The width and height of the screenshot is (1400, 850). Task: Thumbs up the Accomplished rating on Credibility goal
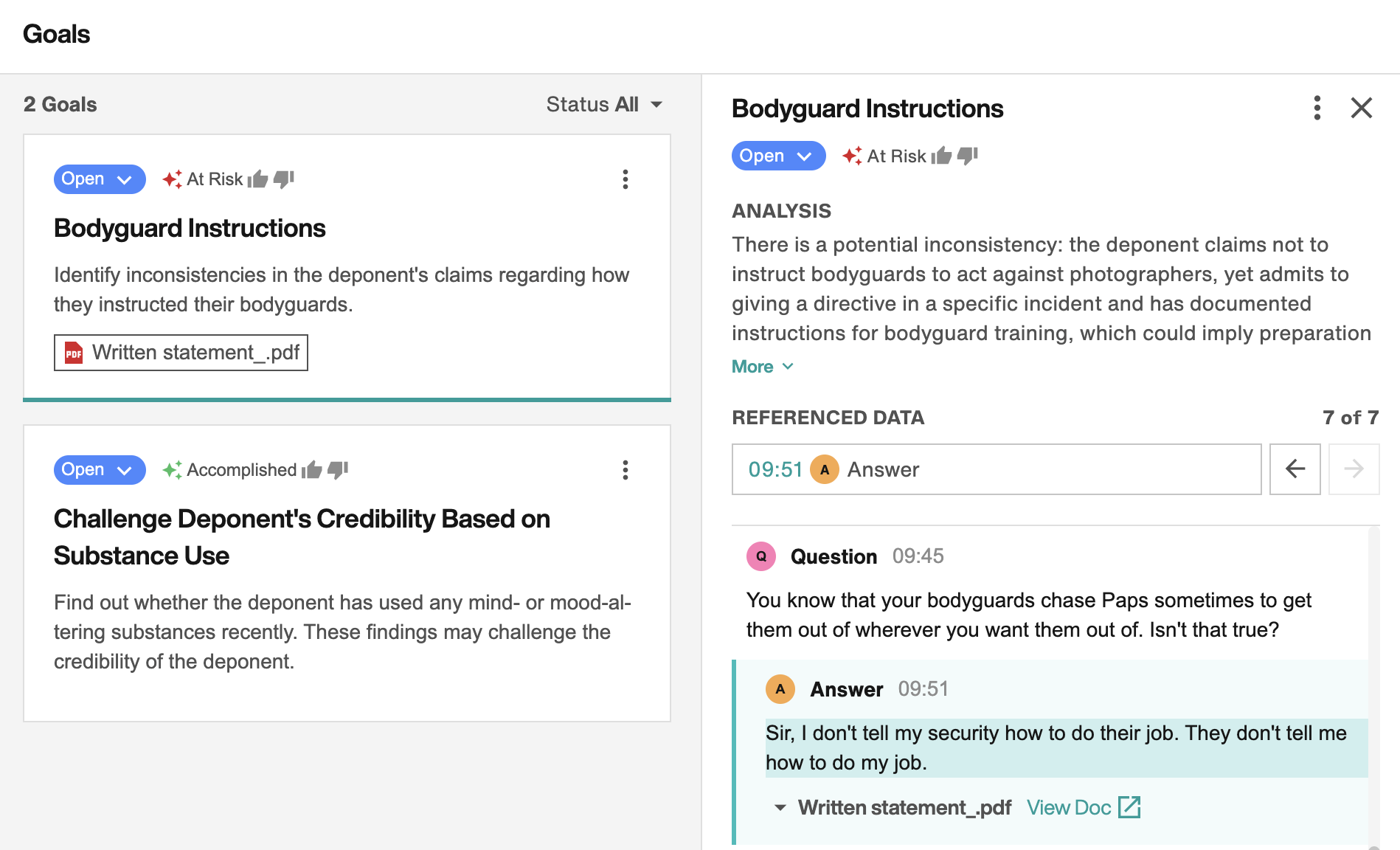pyautogui.click(x=312, y=470)
